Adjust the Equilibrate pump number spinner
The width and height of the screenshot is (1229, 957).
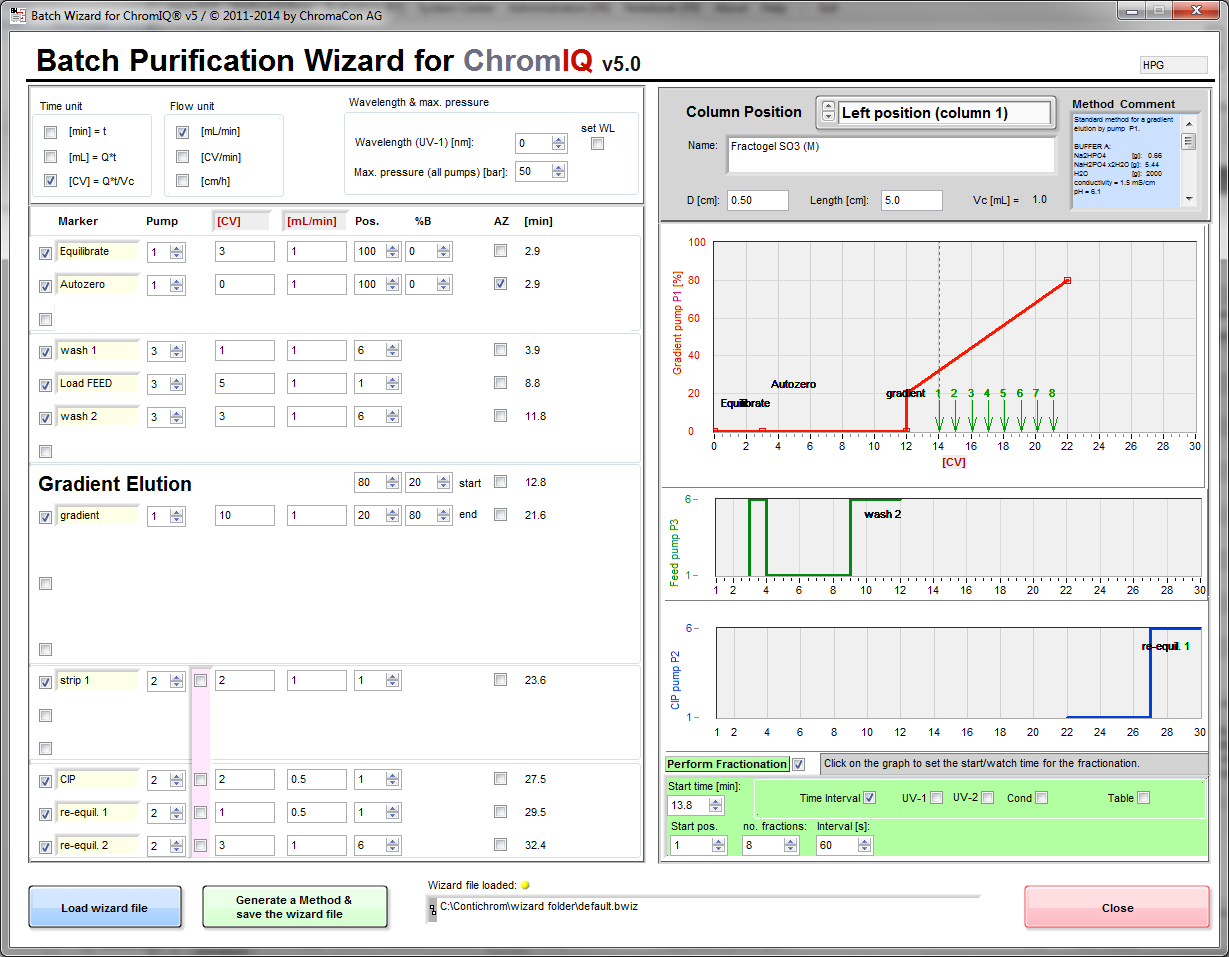tap(177, 252)
